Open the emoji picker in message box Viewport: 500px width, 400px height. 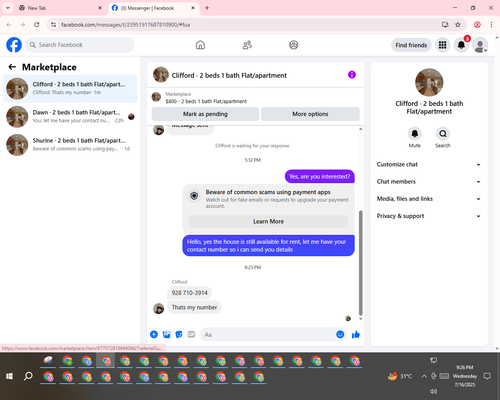click(340, 334)
